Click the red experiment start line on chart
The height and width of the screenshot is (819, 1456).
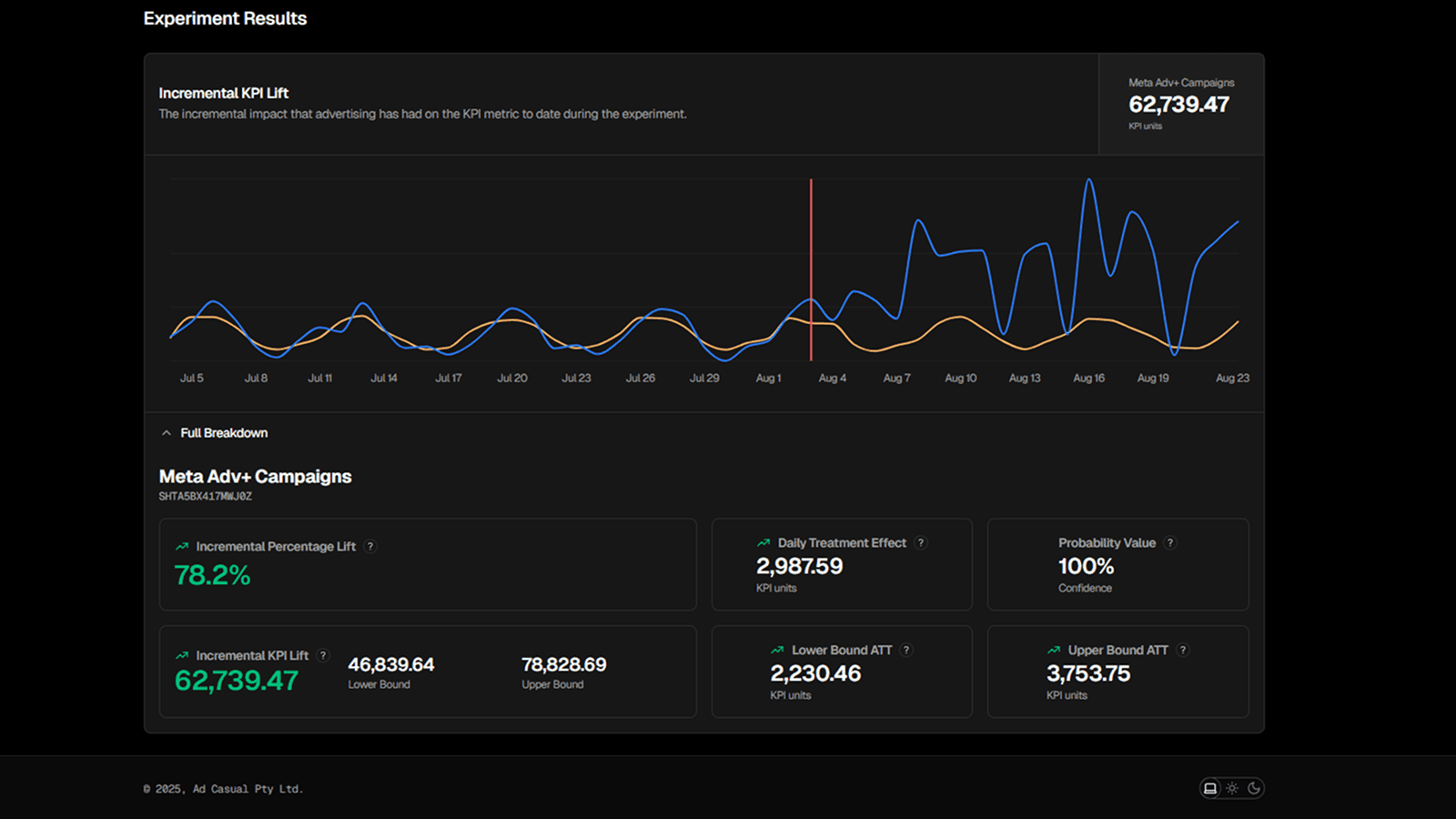811,270
